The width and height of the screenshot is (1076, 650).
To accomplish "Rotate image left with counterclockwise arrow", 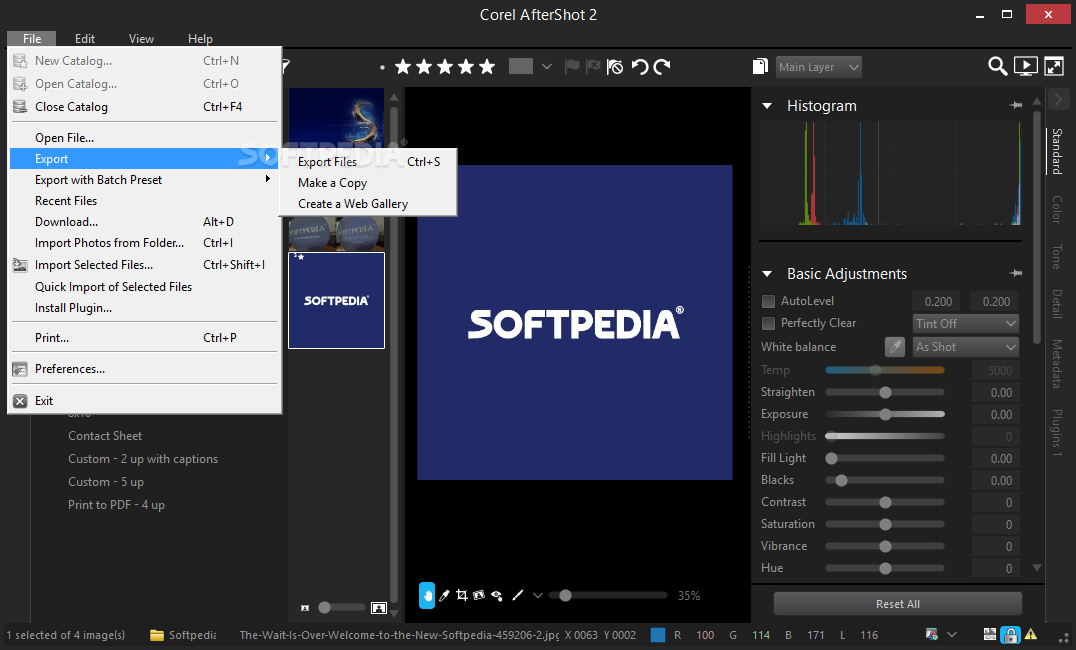I will coord(640,67).
